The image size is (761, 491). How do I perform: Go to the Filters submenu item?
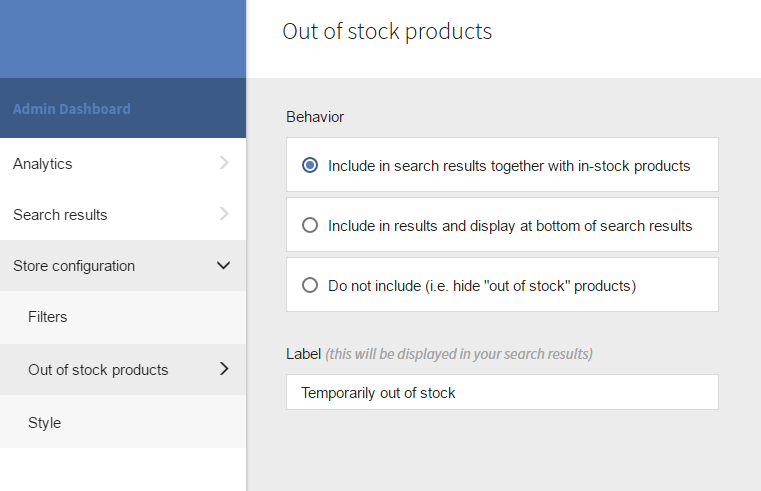click(48, 317)
